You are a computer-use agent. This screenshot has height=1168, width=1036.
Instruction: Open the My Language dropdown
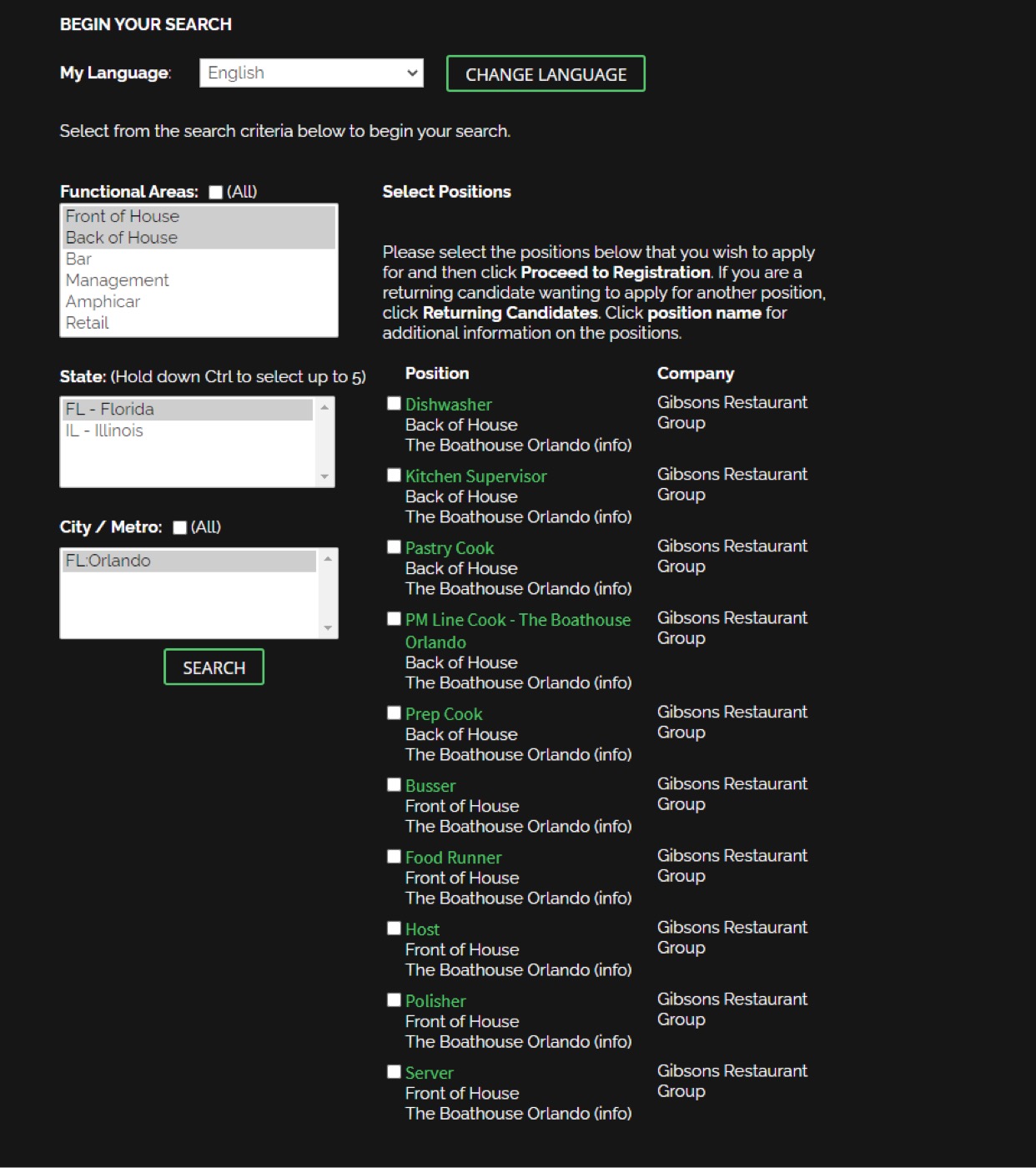tap(311, 73)
